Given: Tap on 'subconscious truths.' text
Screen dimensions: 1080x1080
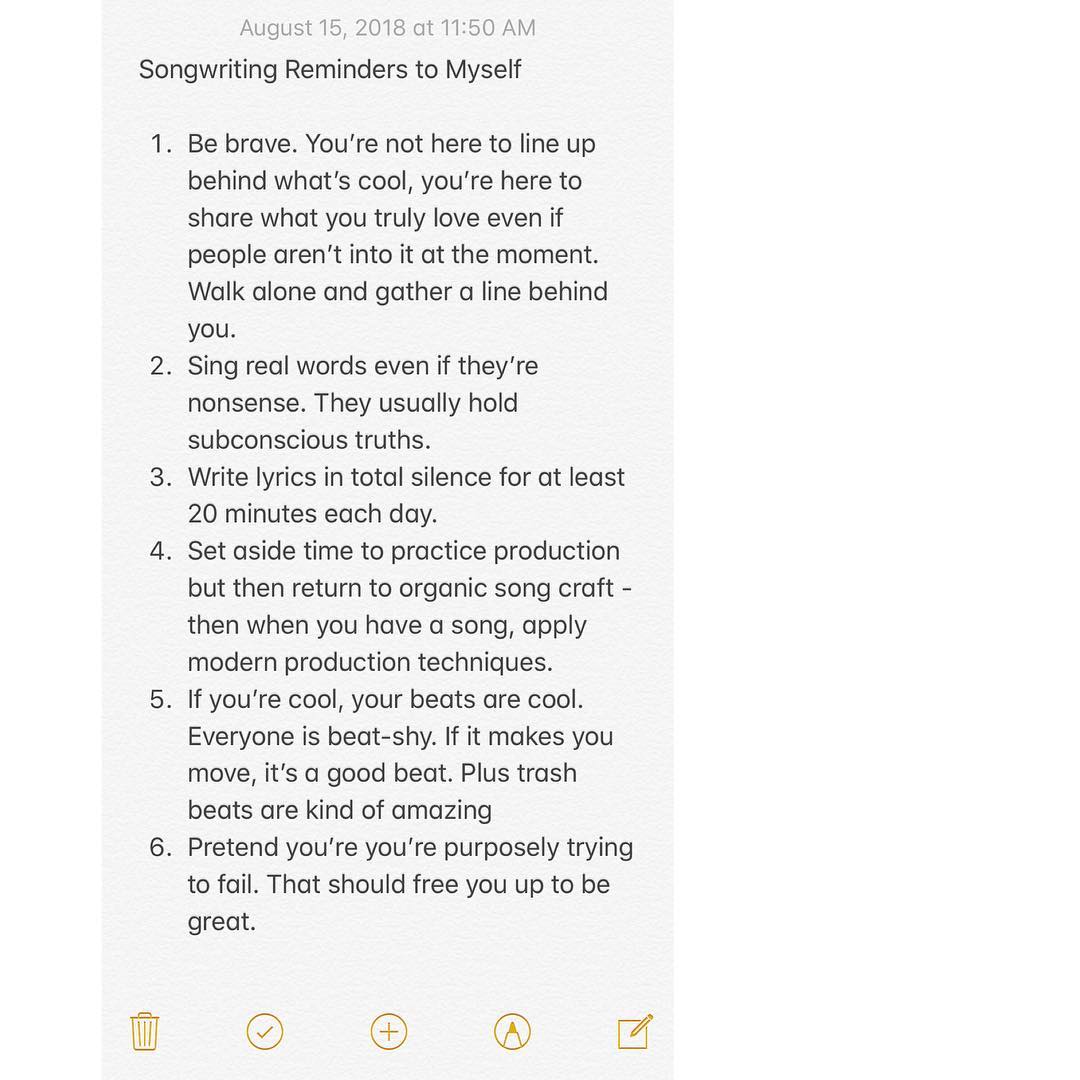Looking at the screenshot, I should [308, 440].
